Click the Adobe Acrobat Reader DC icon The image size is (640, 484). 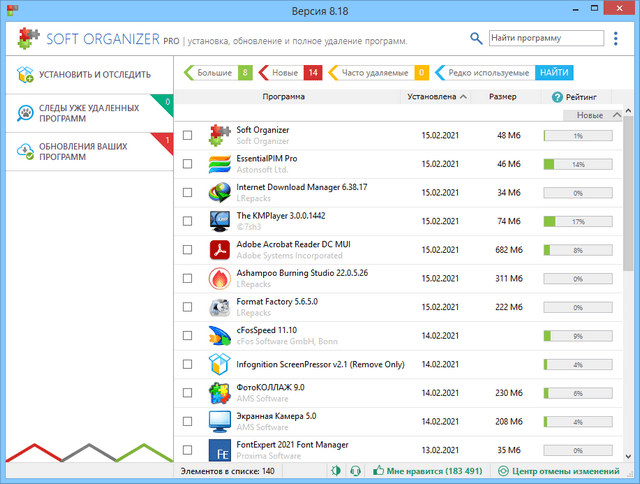(x=220, y=250)
